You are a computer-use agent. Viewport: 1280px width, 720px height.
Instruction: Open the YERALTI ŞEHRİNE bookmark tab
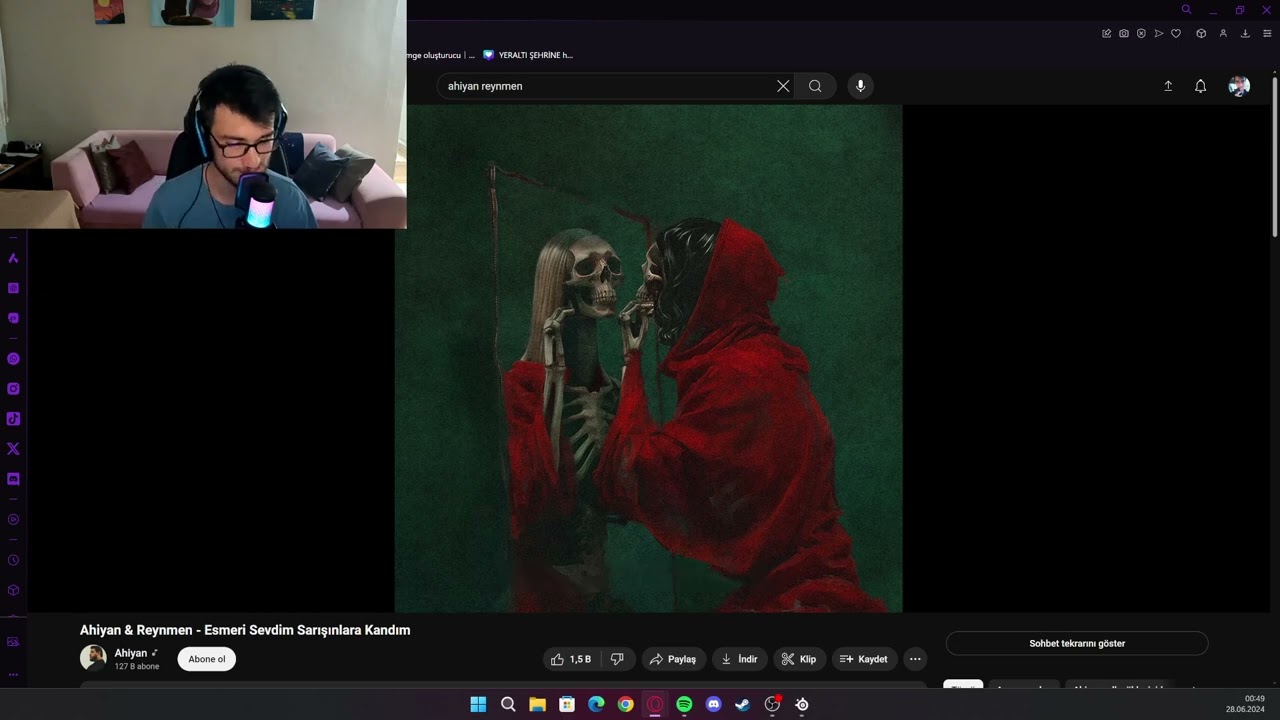528,55
